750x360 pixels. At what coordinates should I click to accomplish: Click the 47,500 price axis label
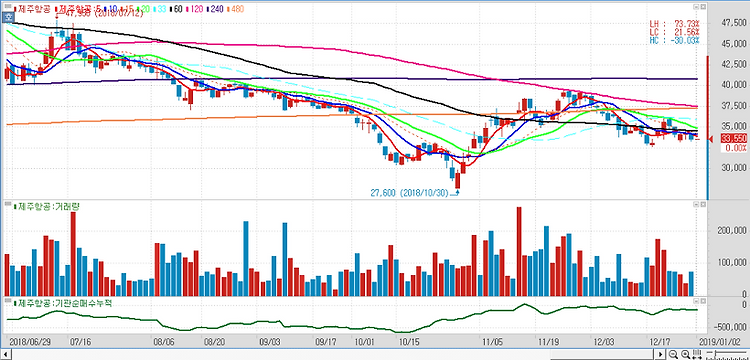734,22
